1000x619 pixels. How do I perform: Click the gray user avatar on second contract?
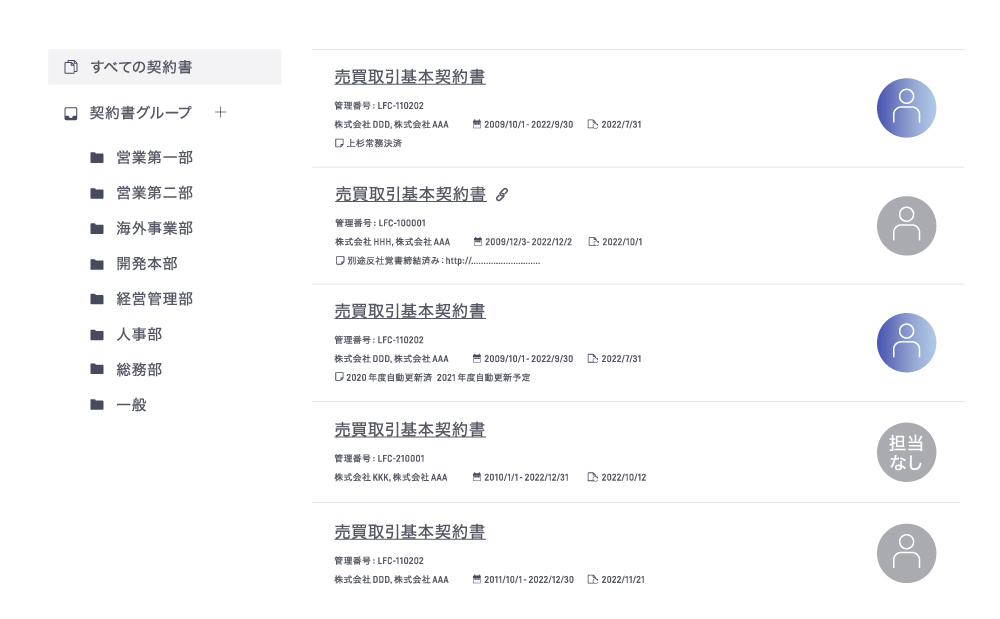pyautogui.click(x=906, y=226)
